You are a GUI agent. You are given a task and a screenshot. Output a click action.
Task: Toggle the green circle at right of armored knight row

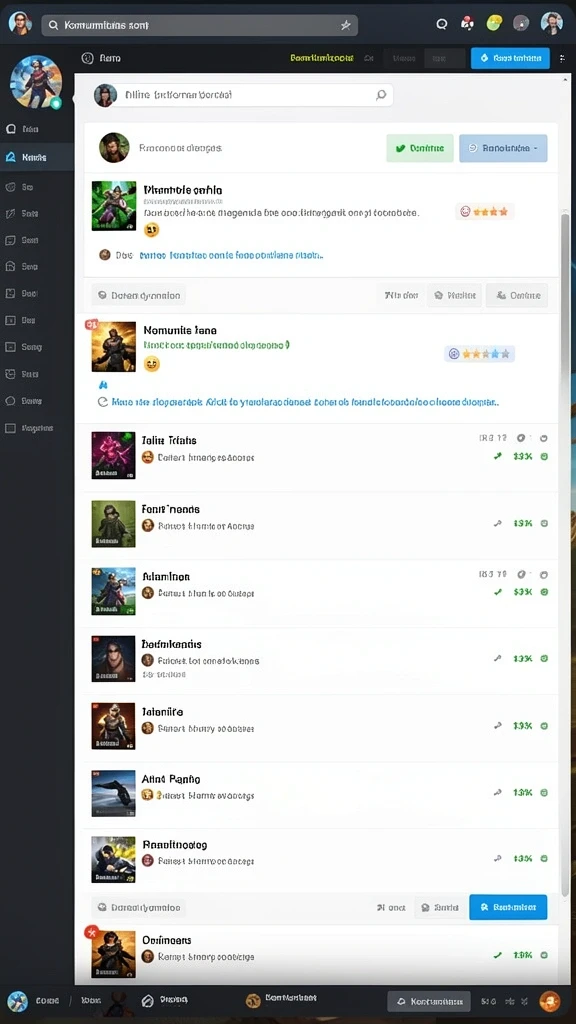click(x=544, y=726)
